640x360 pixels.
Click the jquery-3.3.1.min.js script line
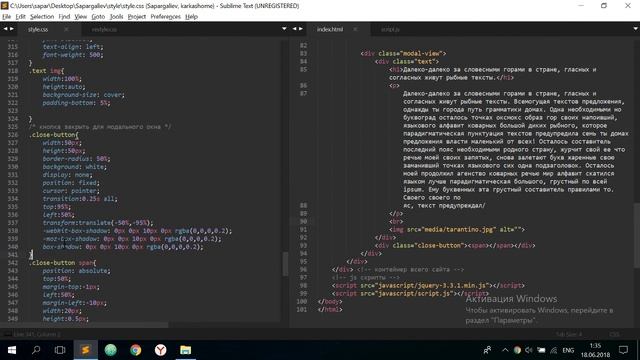(x=429, y=285)
